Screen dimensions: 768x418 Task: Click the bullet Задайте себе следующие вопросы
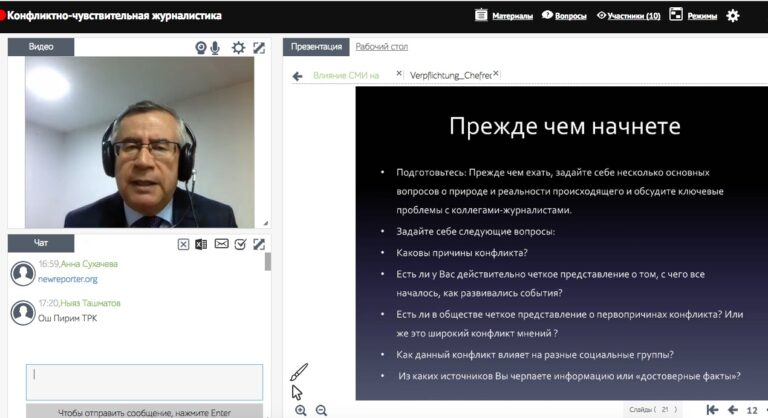476,231
